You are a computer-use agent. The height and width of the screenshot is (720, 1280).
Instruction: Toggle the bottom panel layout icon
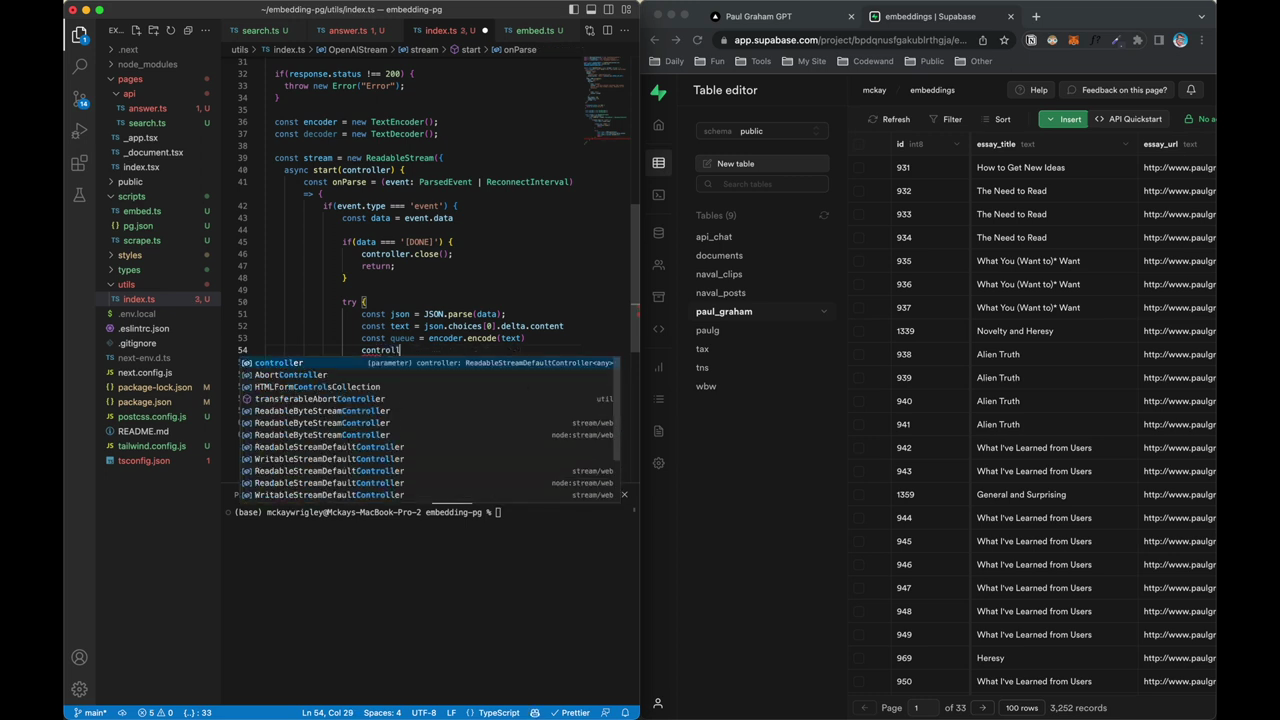pos(590,10)
